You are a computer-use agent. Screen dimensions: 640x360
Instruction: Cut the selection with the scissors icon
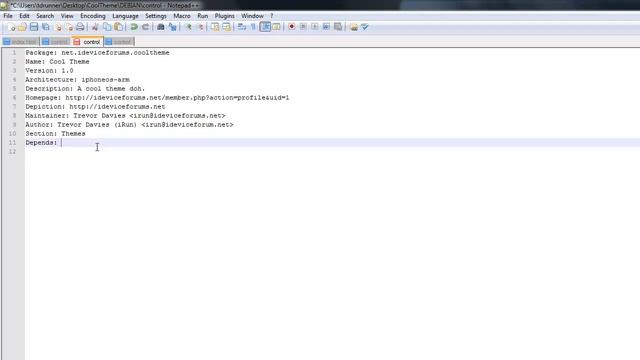tap(95, 27)
